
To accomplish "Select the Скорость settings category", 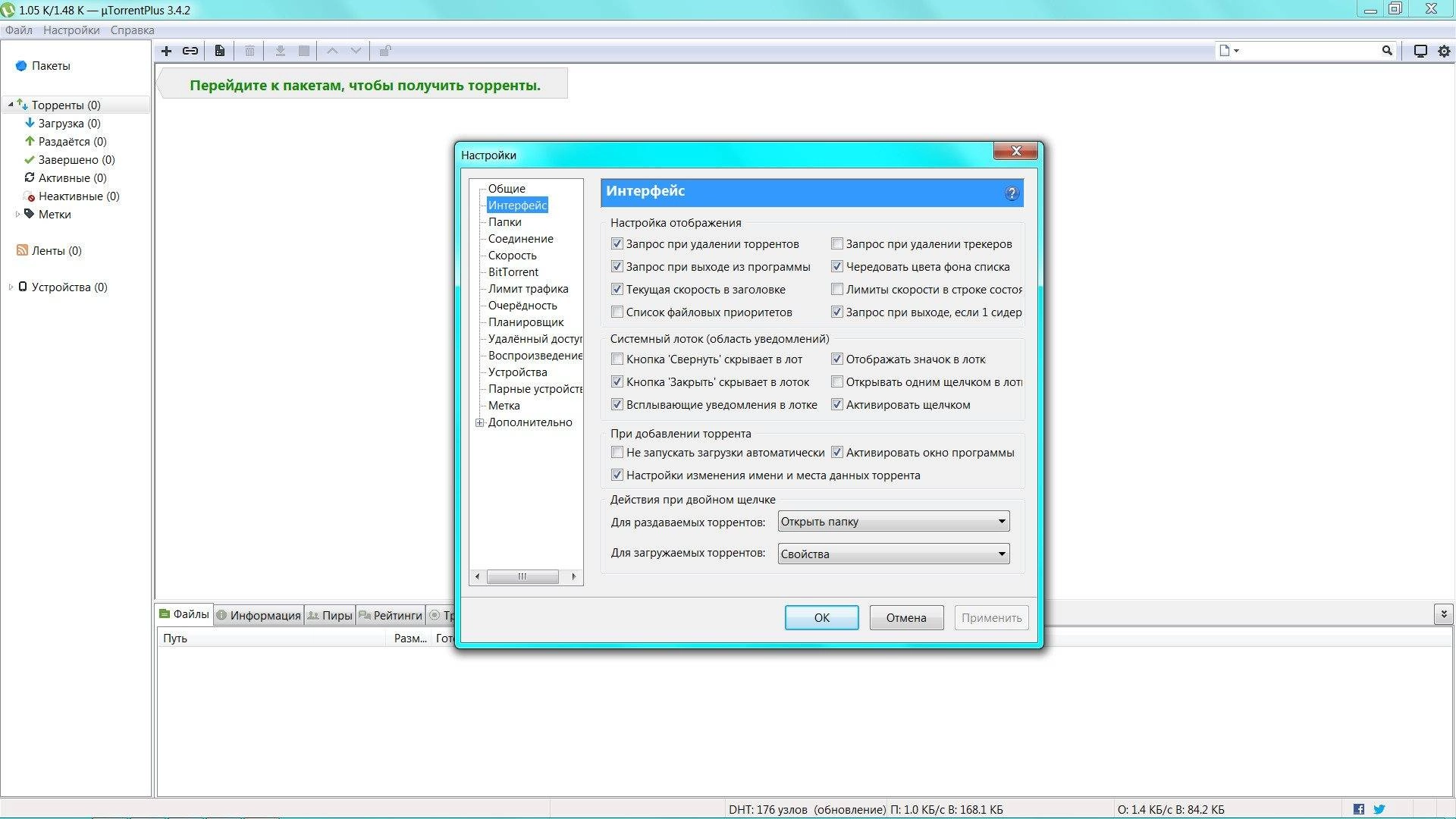I will point(513,256).
